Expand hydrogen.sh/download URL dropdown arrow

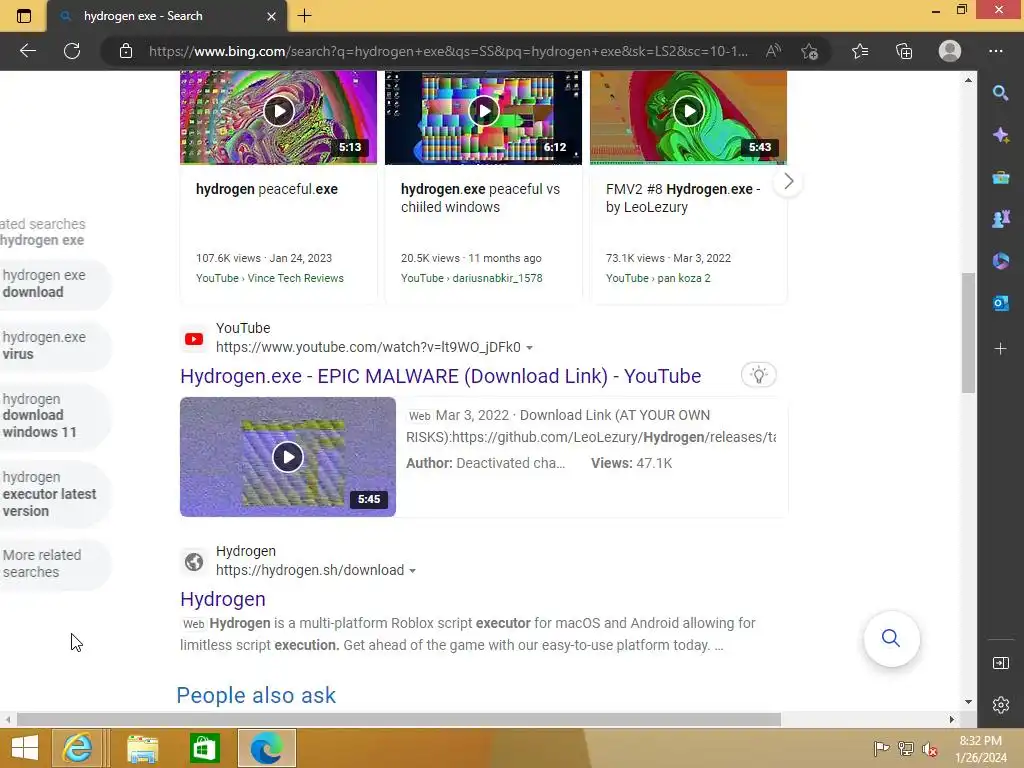click(413, 571)
